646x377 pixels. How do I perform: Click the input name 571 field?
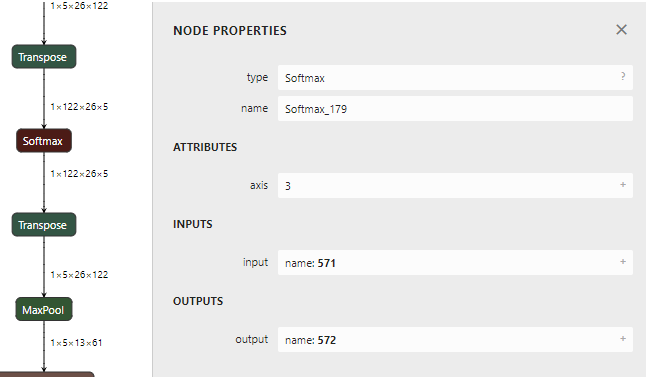[x=455, y=262]
